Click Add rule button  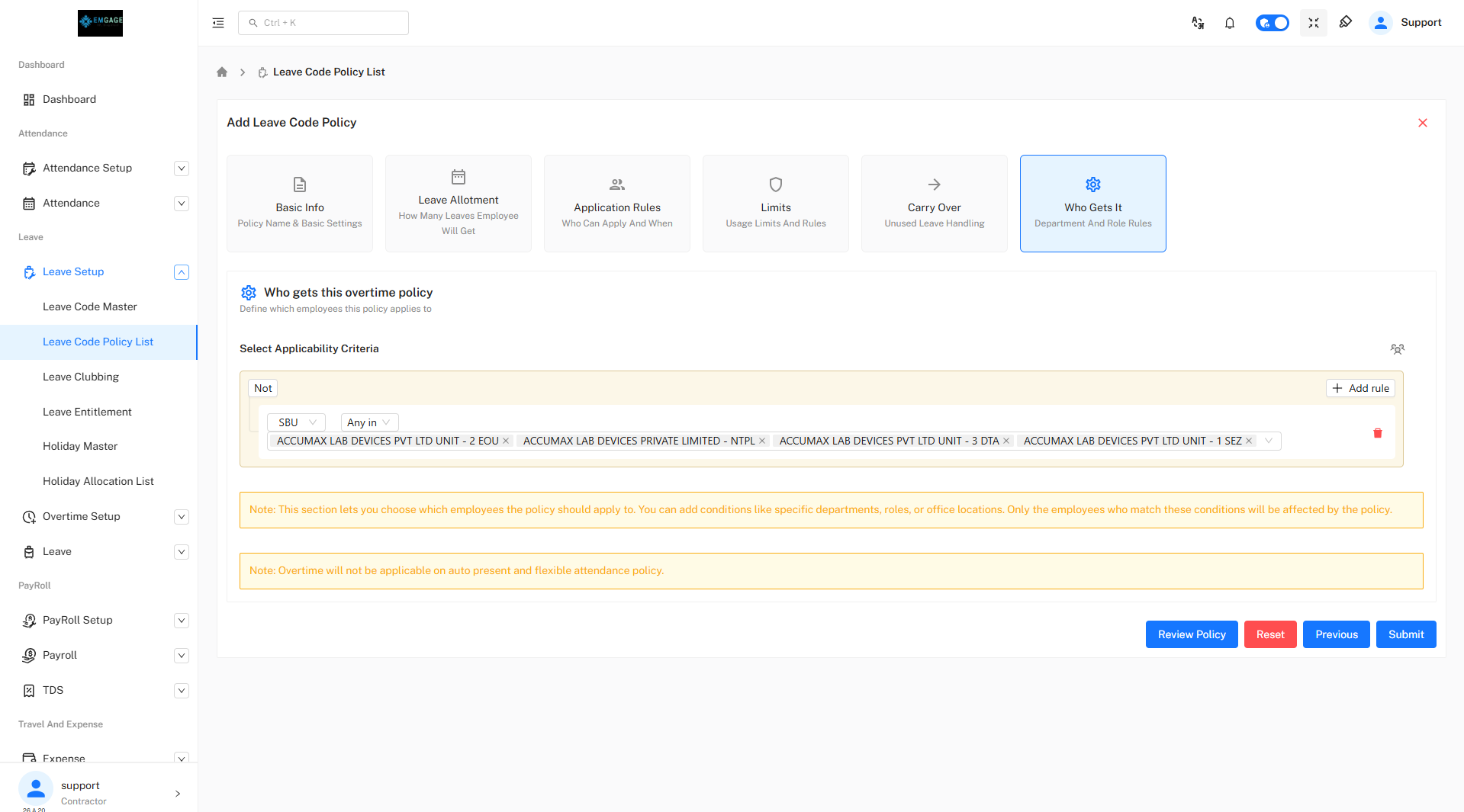1360,388
